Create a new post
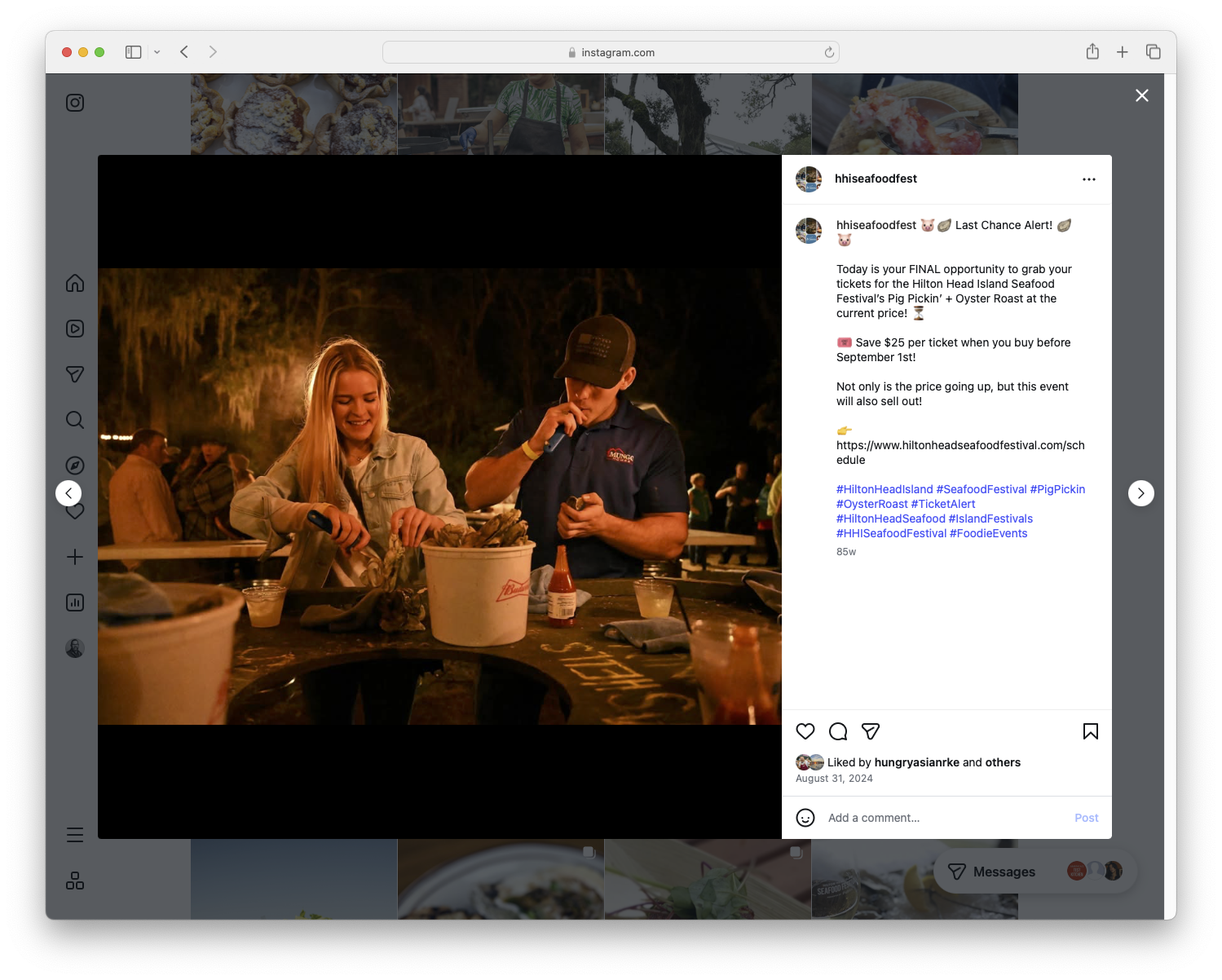The height and width of the screenshot is (980, 1222). (x=74, y=557)
